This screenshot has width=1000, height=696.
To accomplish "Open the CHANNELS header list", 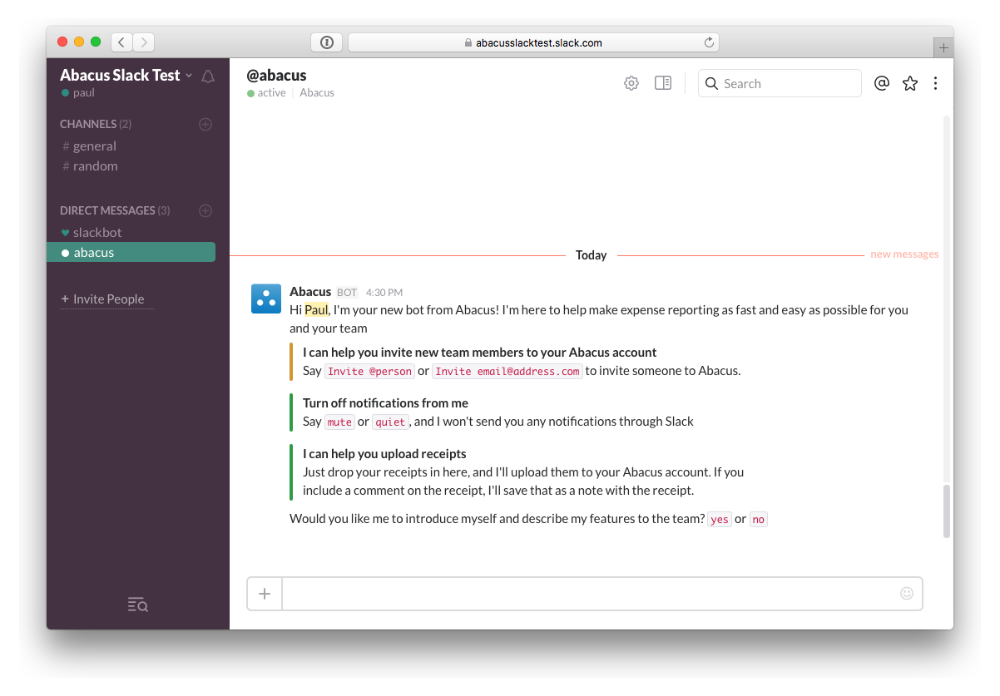I will (x=96, y=124).
